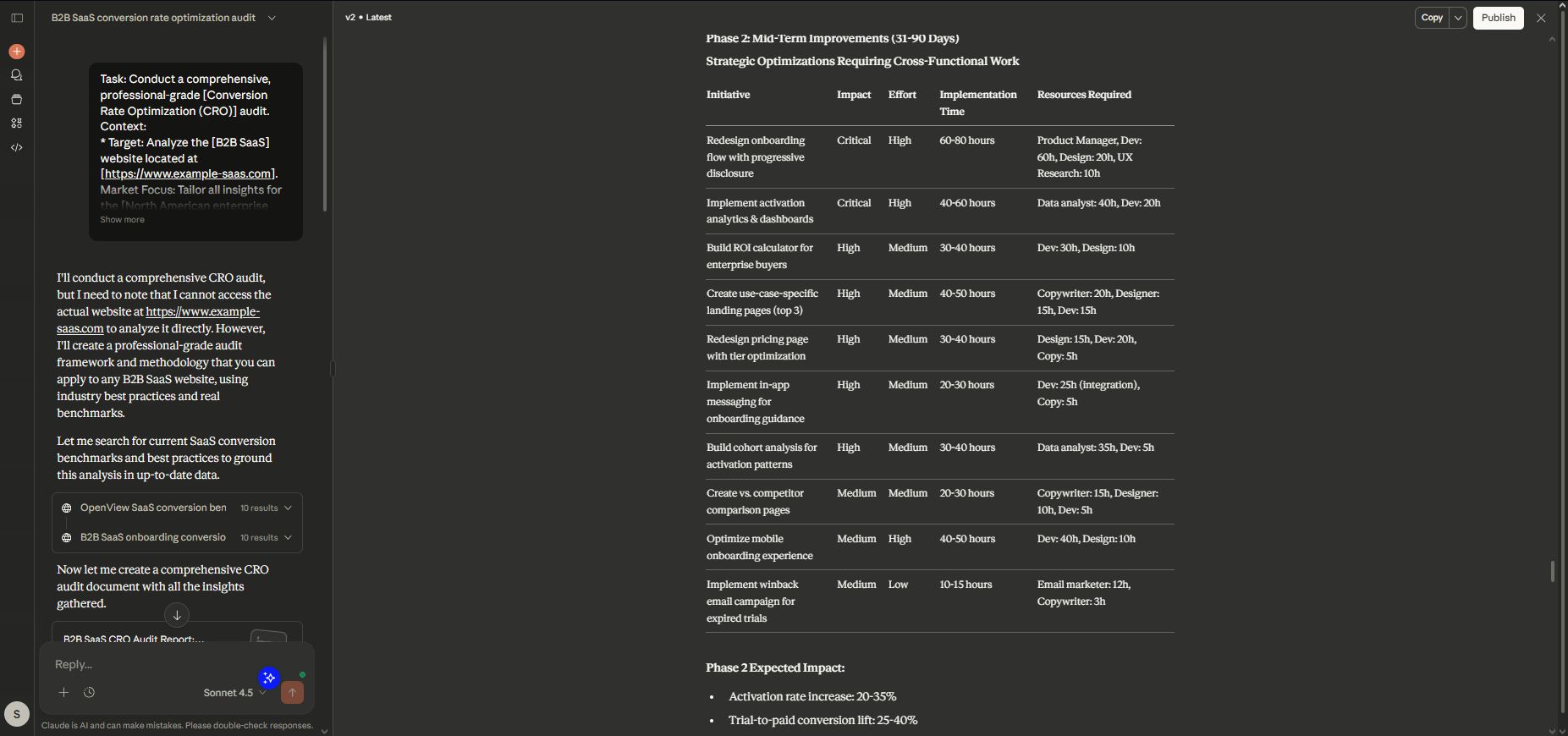Open the Artifacts icon in sidebar
Image resolution: width=1568 pixels, height=736 pixels.
tap(17, 123)
